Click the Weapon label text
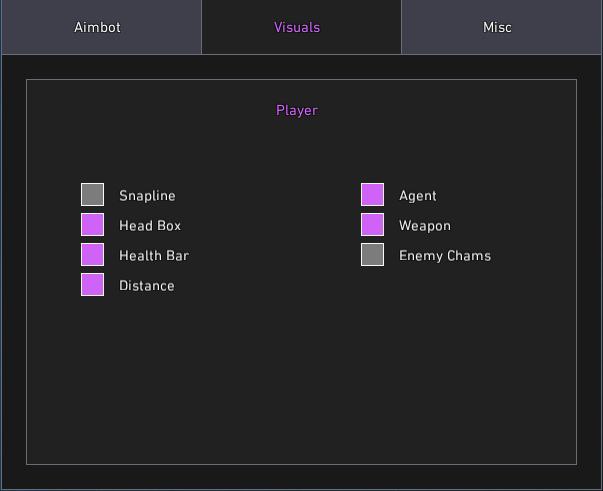This screenshot has height=491, width=603. (x=425, y=226)
